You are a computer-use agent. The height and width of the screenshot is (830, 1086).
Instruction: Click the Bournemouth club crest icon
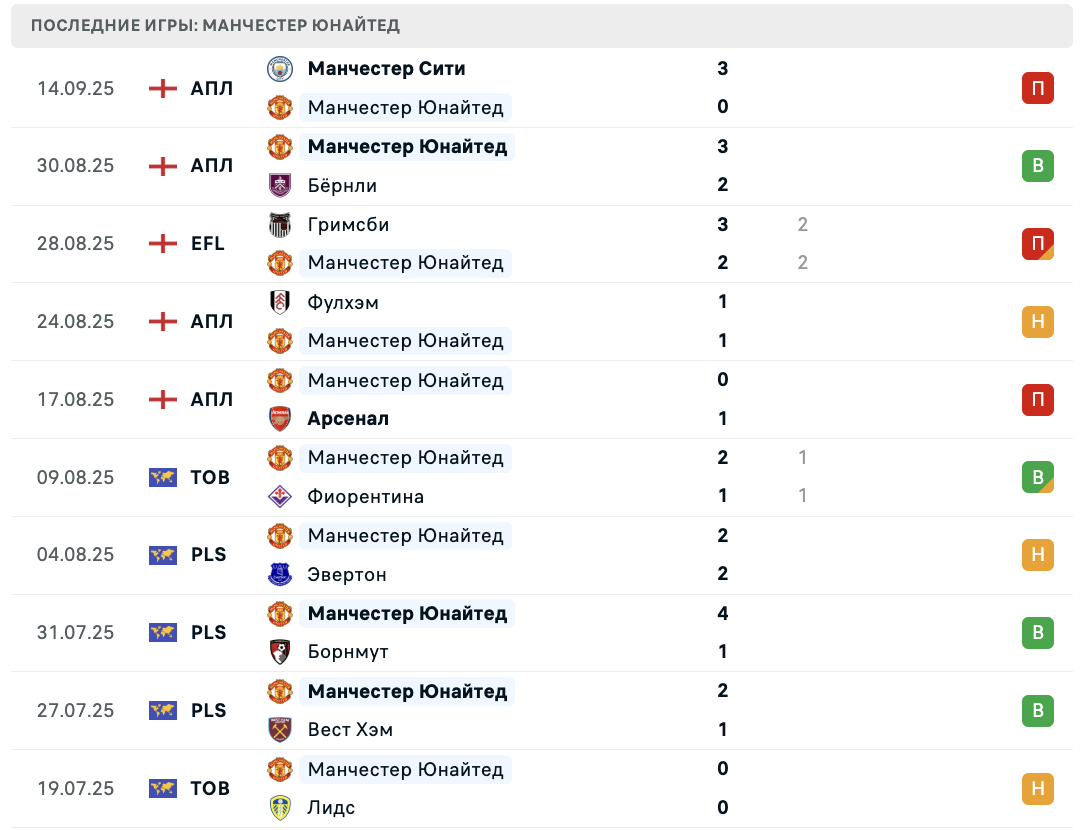[x=280, y=651]
